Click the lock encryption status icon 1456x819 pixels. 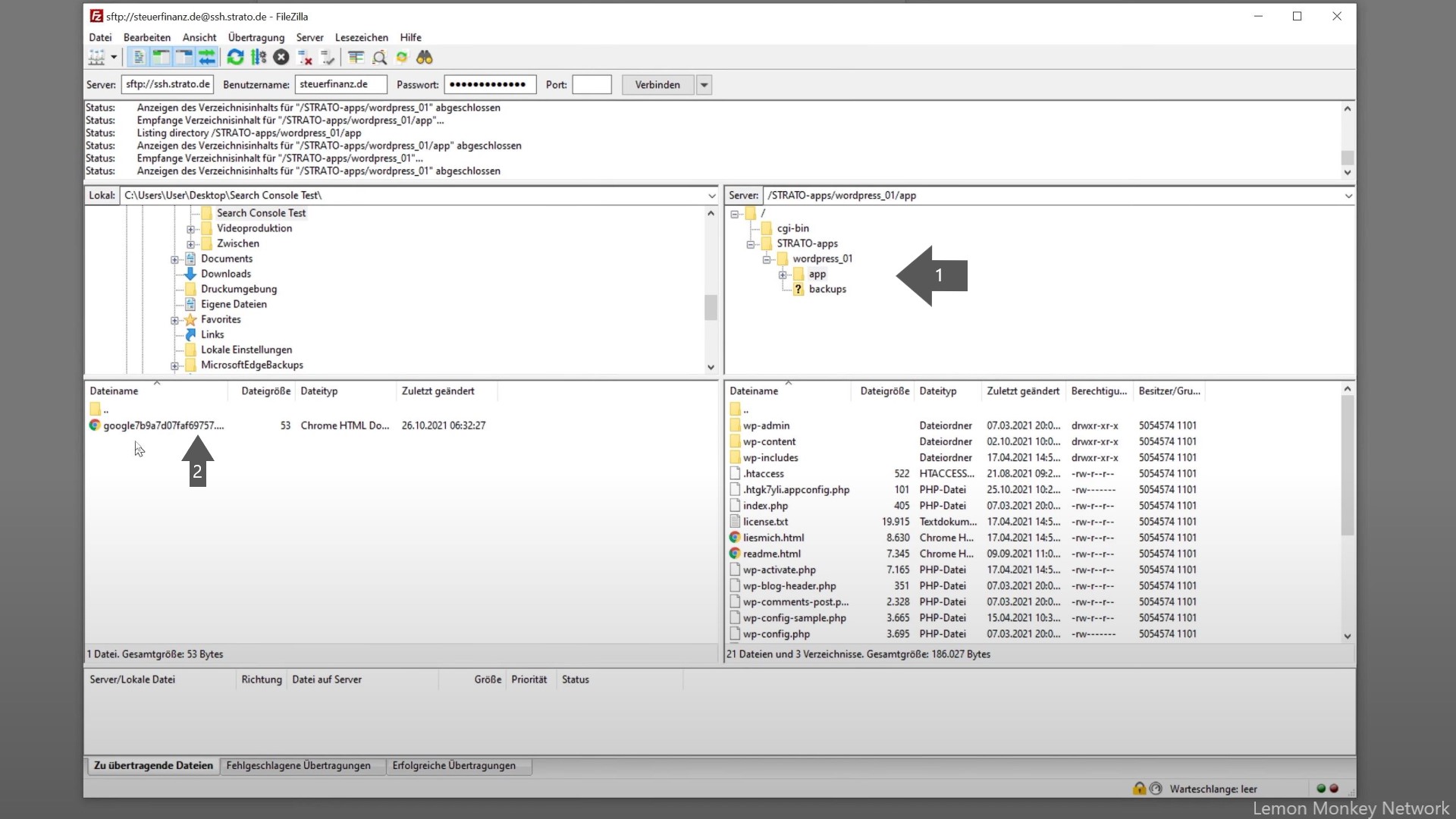[x=1139, y=789]
